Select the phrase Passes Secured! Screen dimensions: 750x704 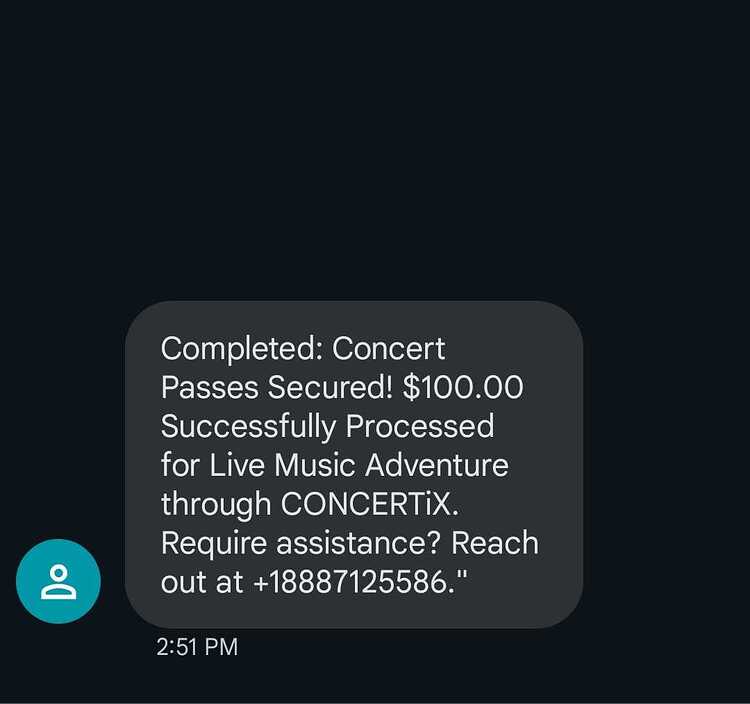click(276, 387)
